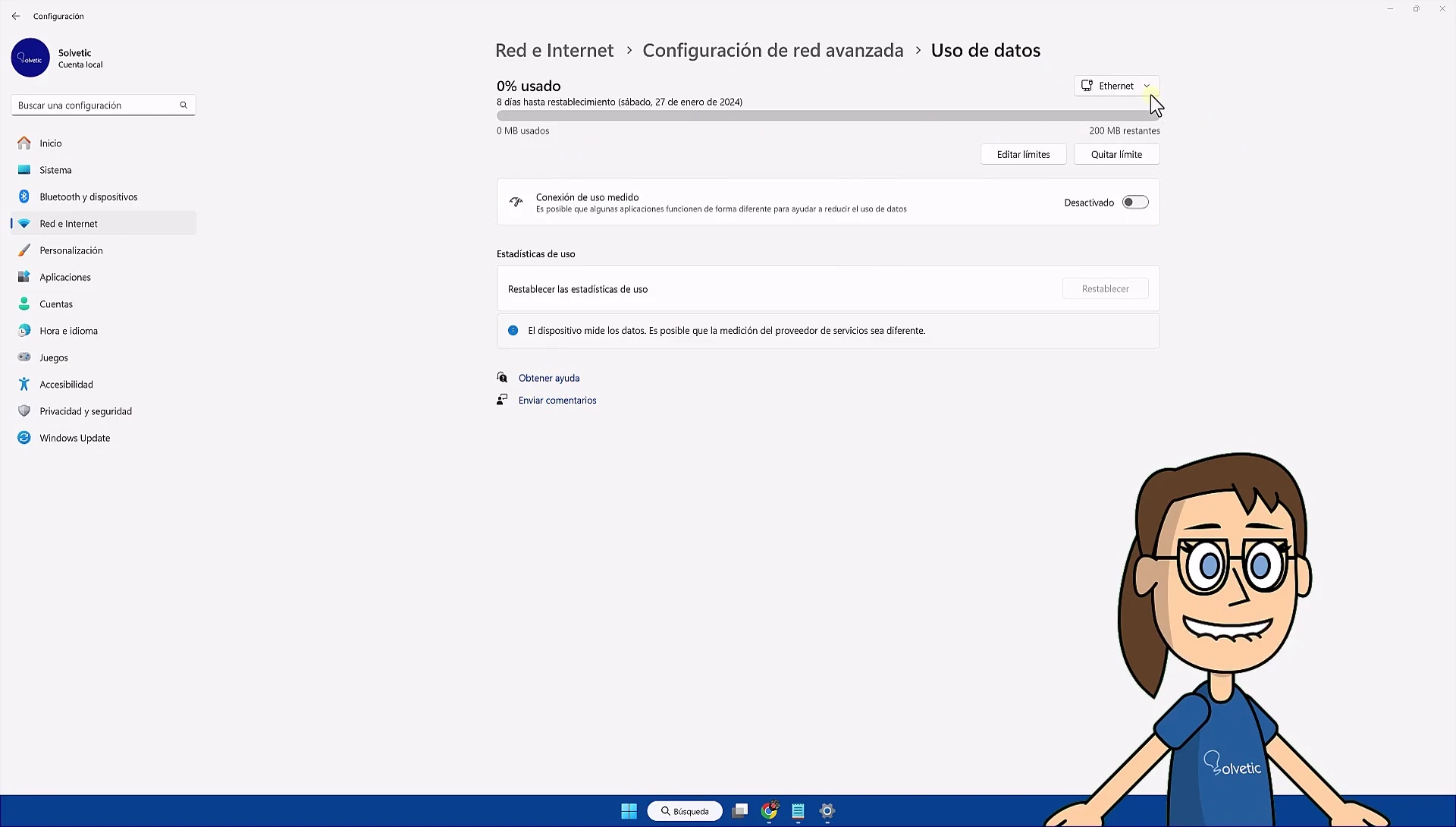The image size is (1456, 827).
Task: Go to Configuración de red avanzada breadcrumb
Action: coord(773,50)
